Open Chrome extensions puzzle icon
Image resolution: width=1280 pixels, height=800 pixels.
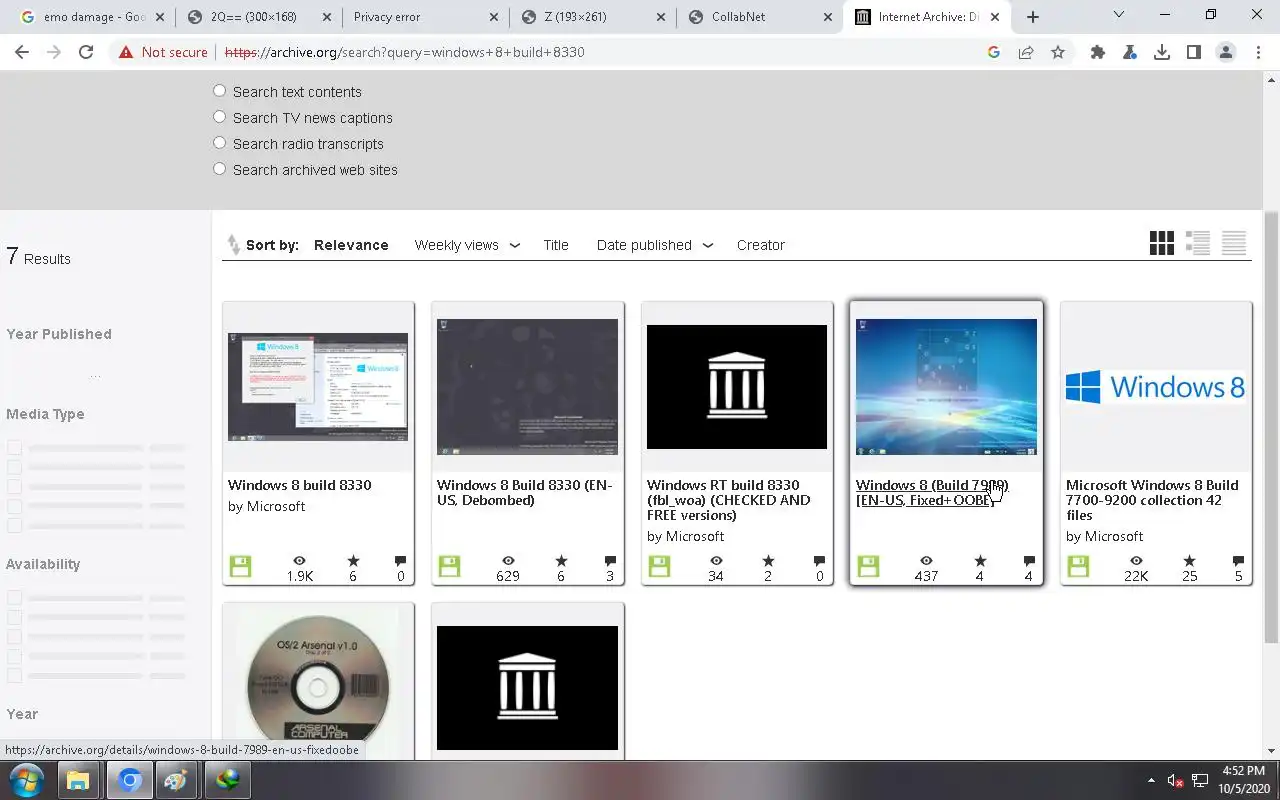point(1098,52)
